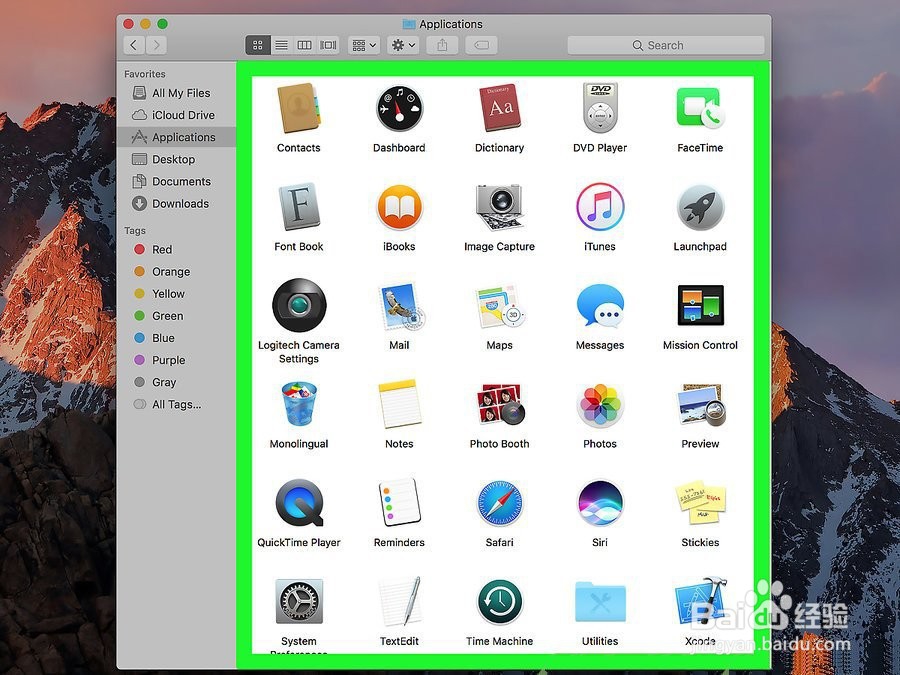900x675 pixels.
Task: Launch the Dictionary app
Action: pyautogui.click(x=499, y=108)
